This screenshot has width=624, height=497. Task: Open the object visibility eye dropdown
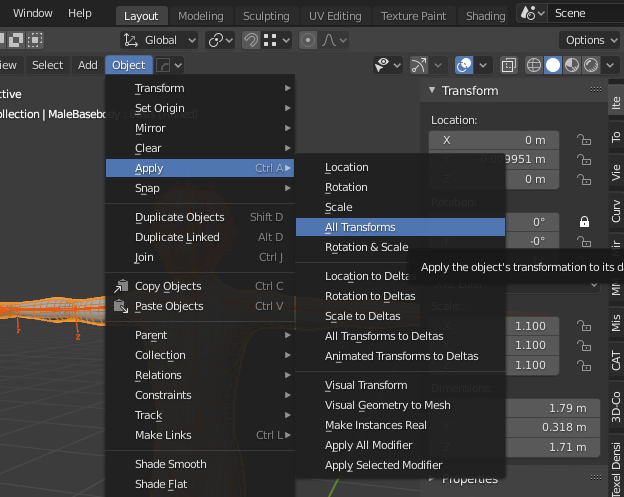click(x=387, y=65)
